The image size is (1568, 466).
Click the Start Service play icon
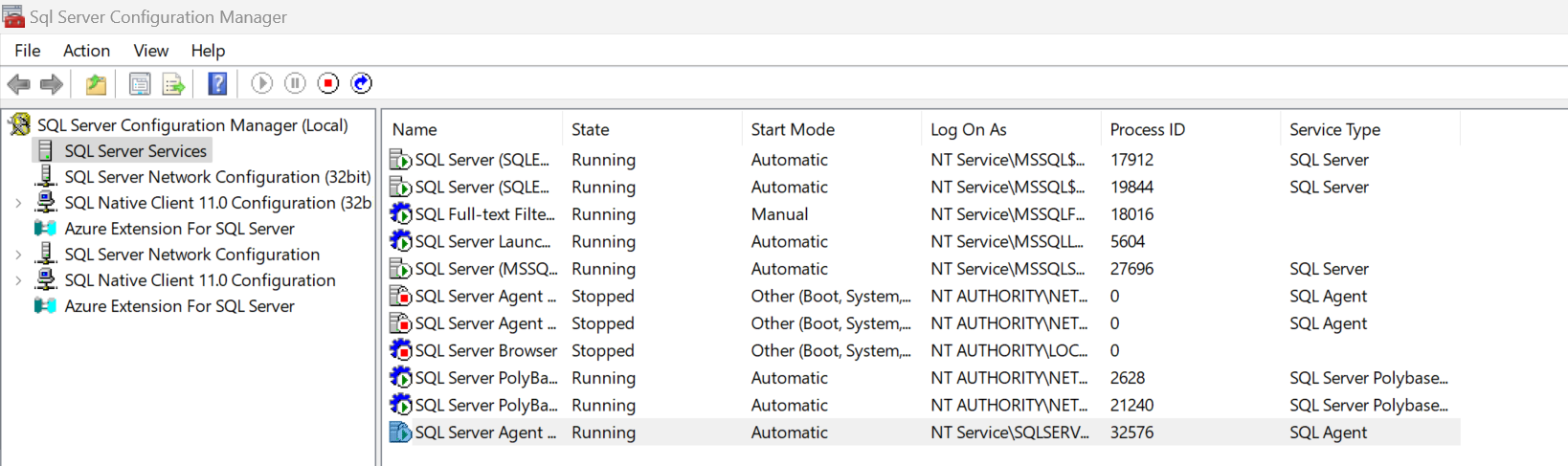pos(261,83)
